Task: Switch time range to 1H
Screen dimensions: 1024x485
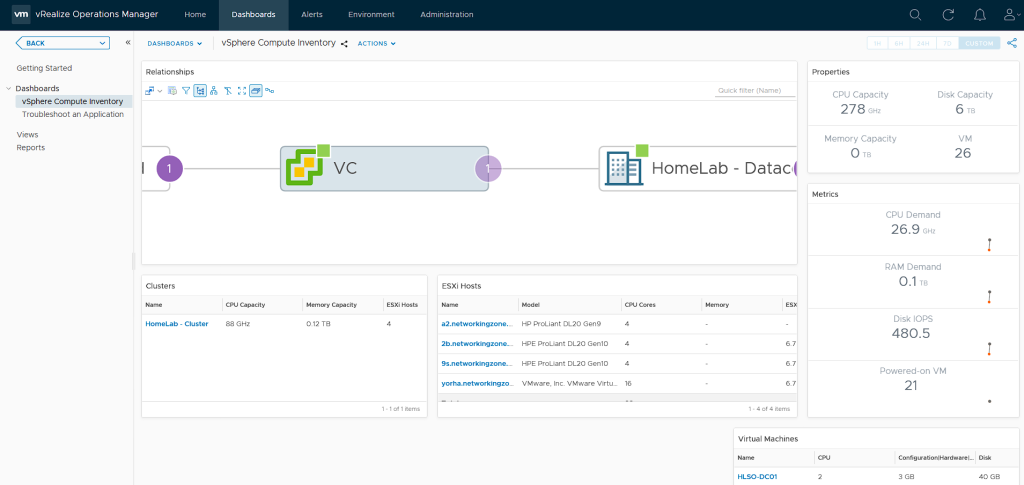Action: click(877, 43)
